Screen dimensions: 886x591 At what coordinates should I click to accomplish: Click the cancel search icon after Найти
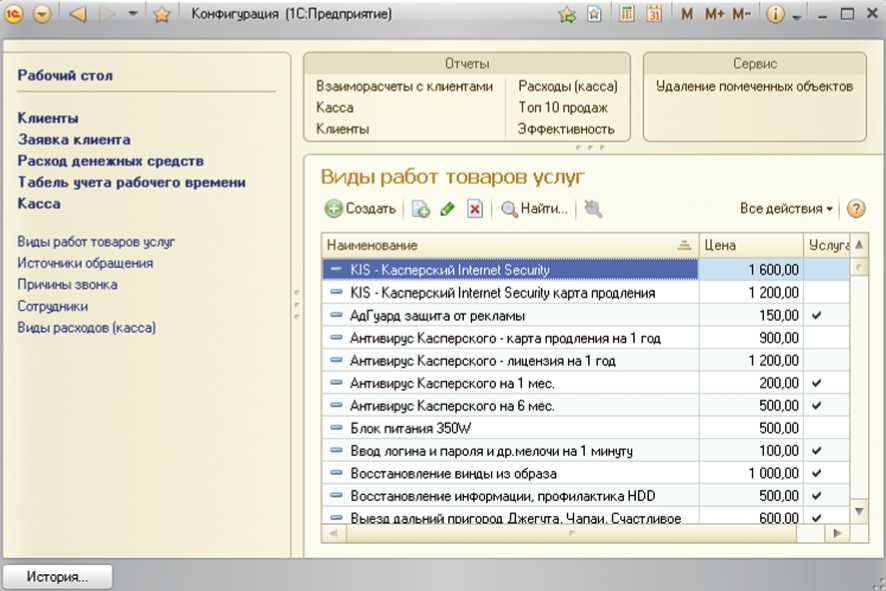(593, 209)
